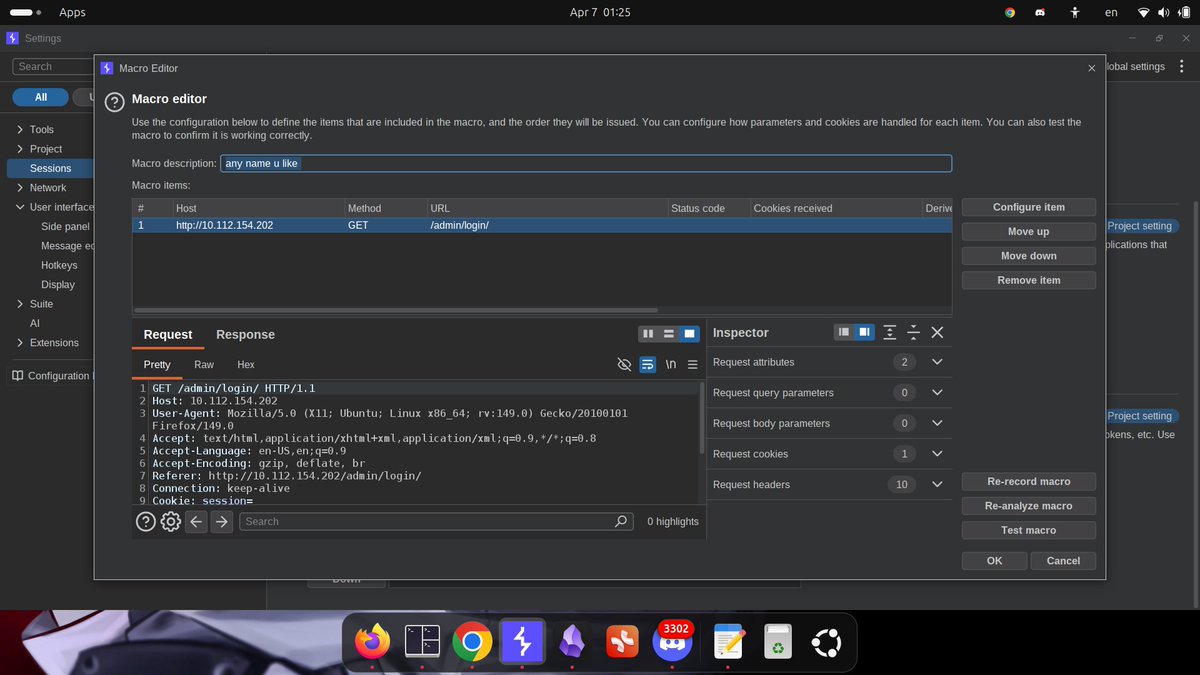
Task: Select the All filter in Settings
Action: pos(41,97)
